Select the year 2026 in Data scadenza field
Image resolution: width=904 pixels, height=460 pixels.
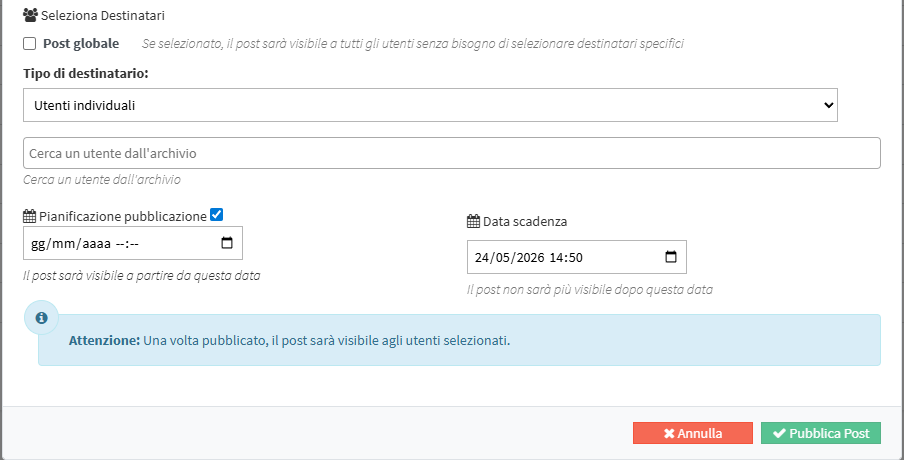[x=527, y=257]
